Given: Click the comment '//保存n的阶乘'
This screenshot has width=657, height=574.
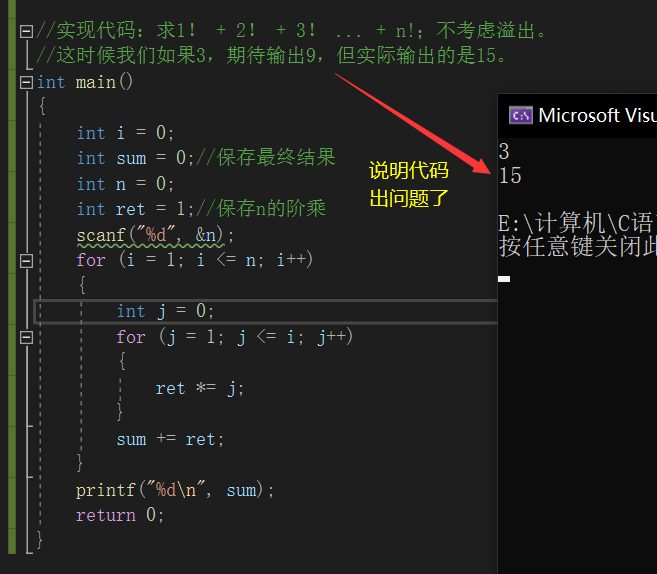Looking at the screenshot, I should 261,209.
